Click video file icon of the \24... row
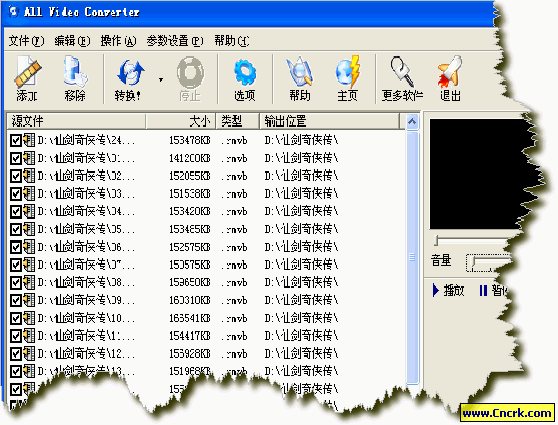The image size is (558, 425). click(29, 140)
